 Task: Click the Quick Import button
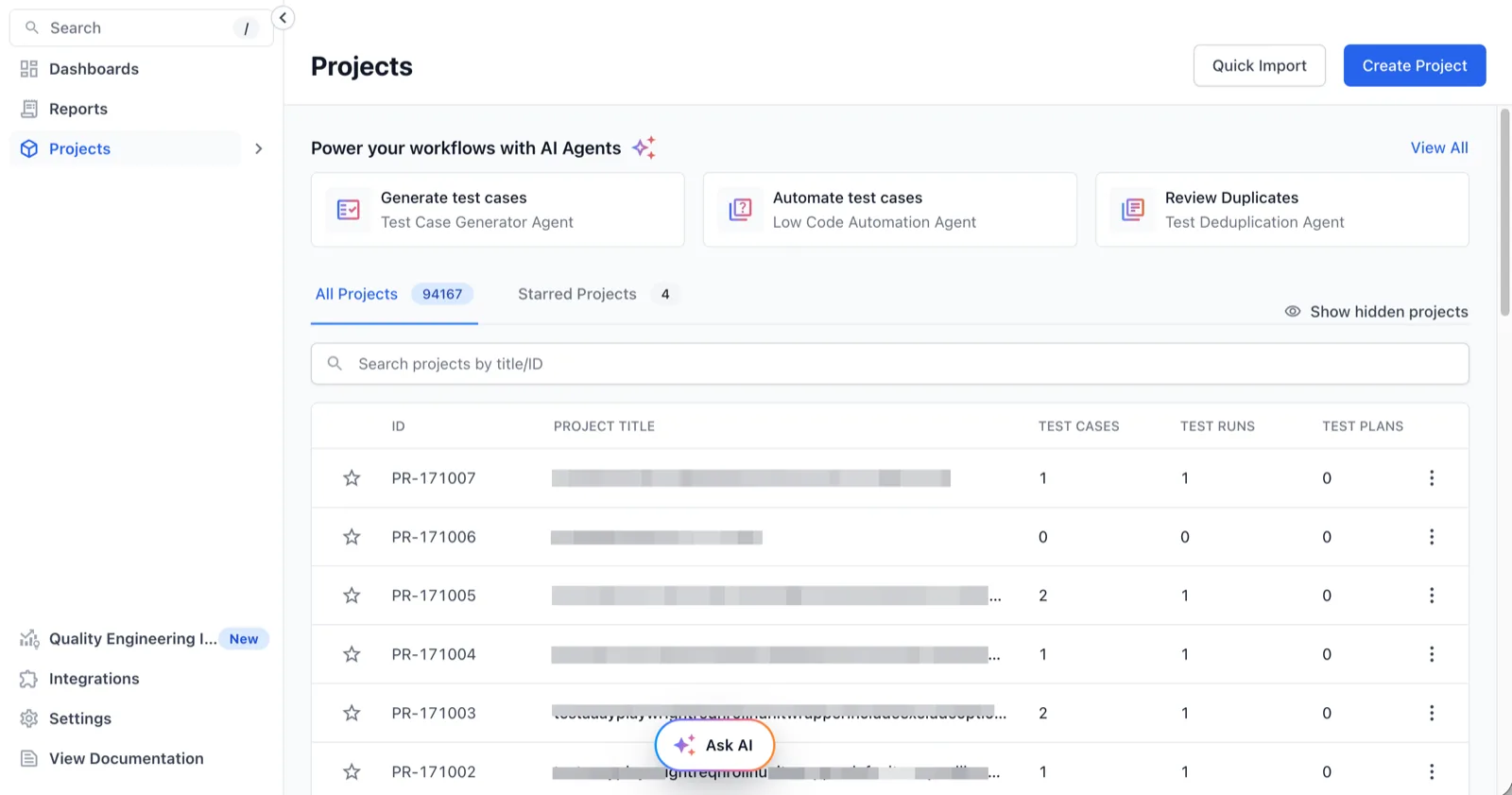click(x=1259, y=65)
